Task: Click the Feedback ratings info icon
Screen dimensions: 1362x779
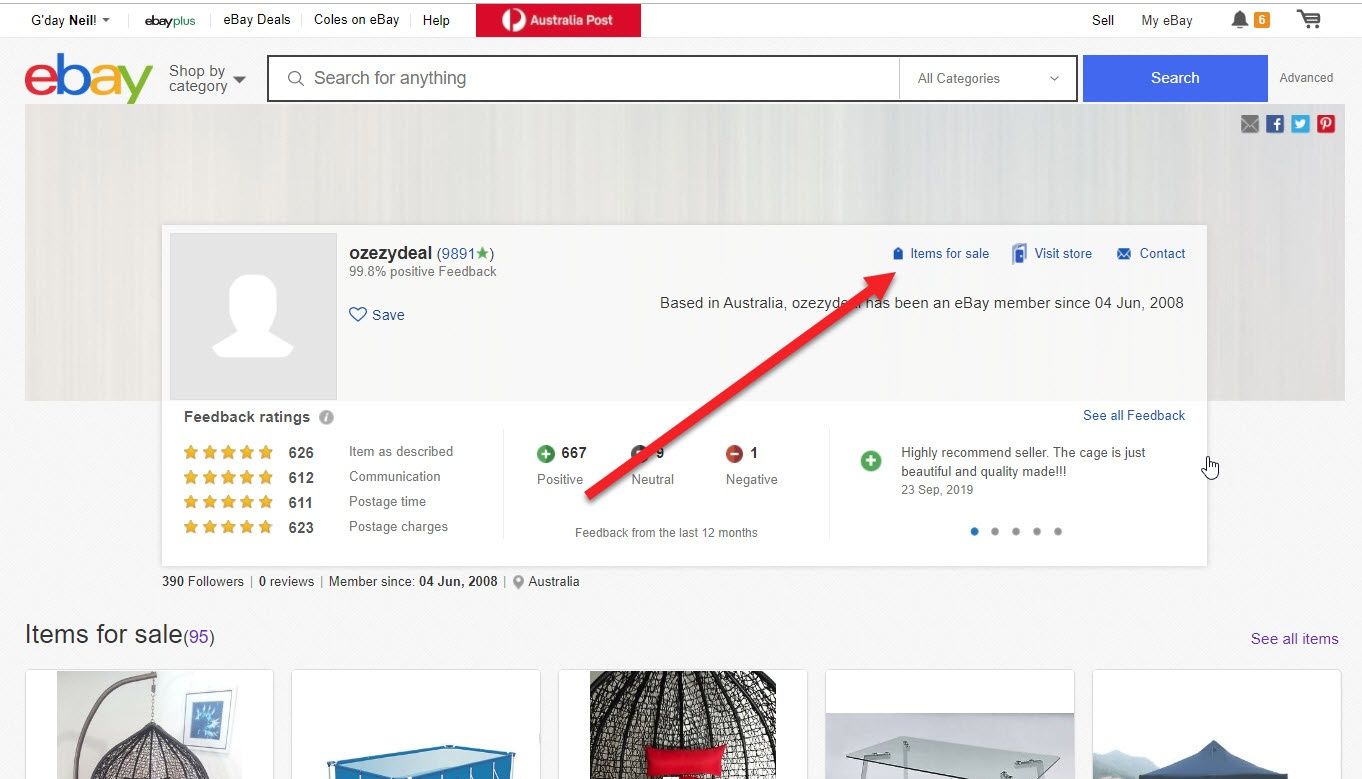Action: [326, 418]
